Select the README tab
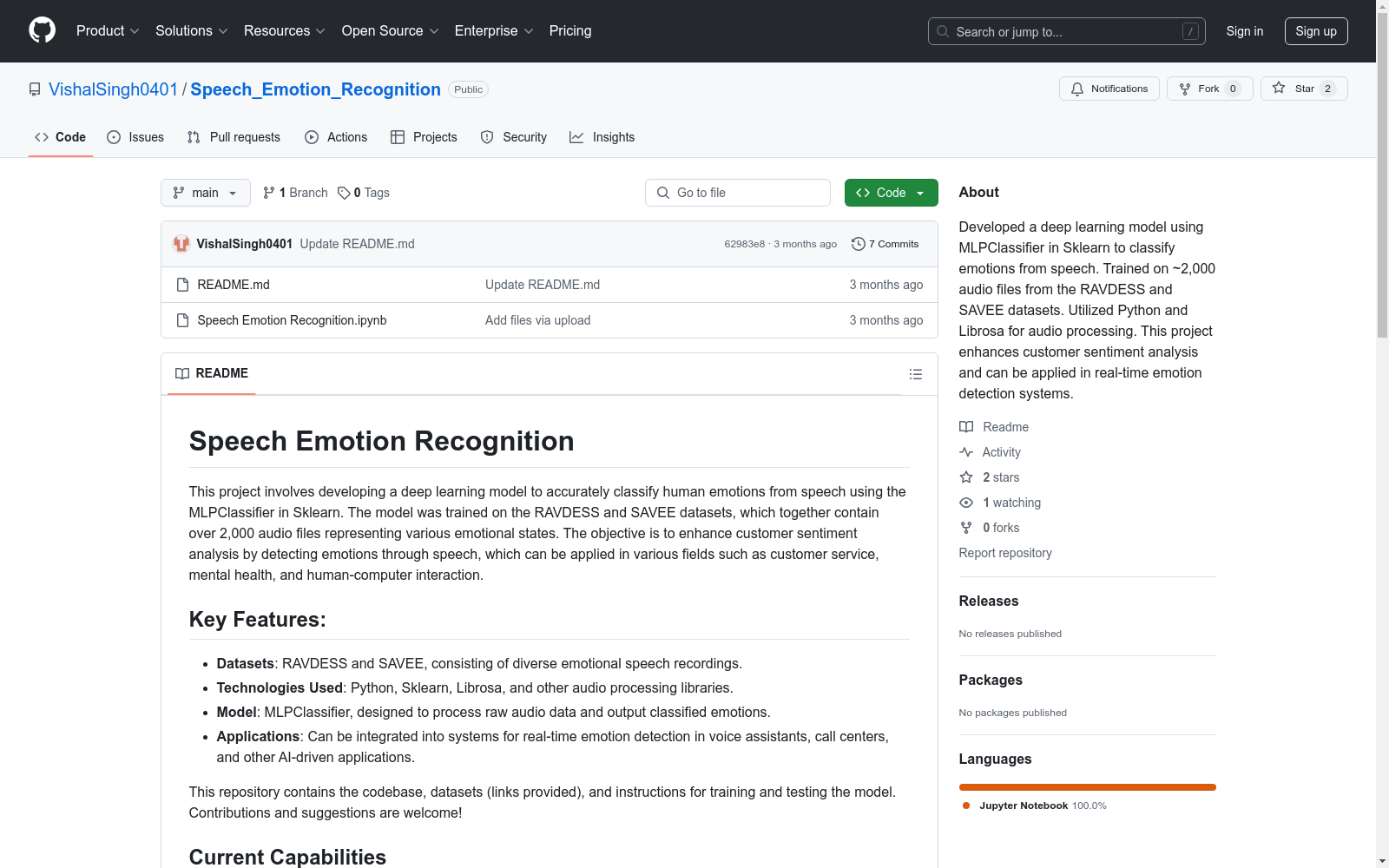This screenshot has height=868, width=1389. (x=212, y=373)
